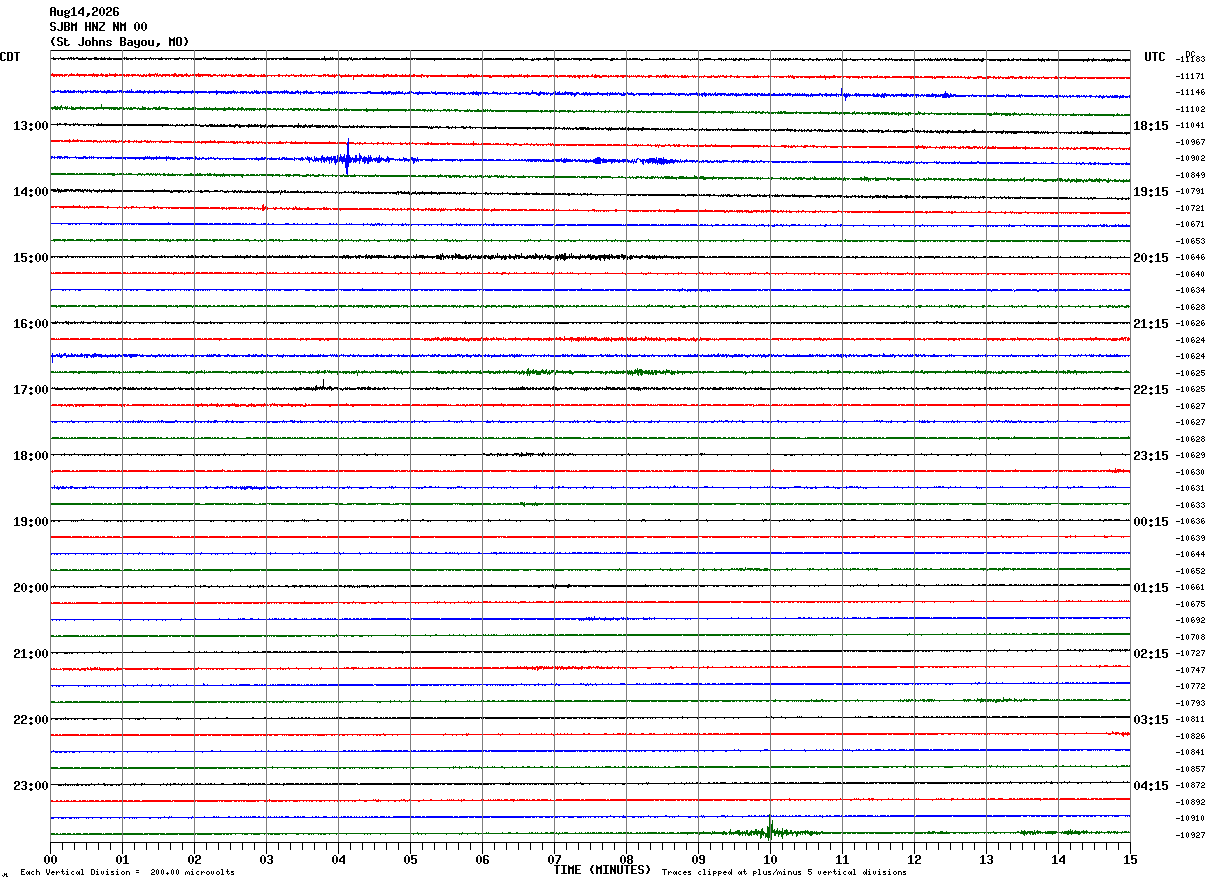Select the SJBM HNZ NM 00 station code
1210x886 pixels.
point(98,27)
